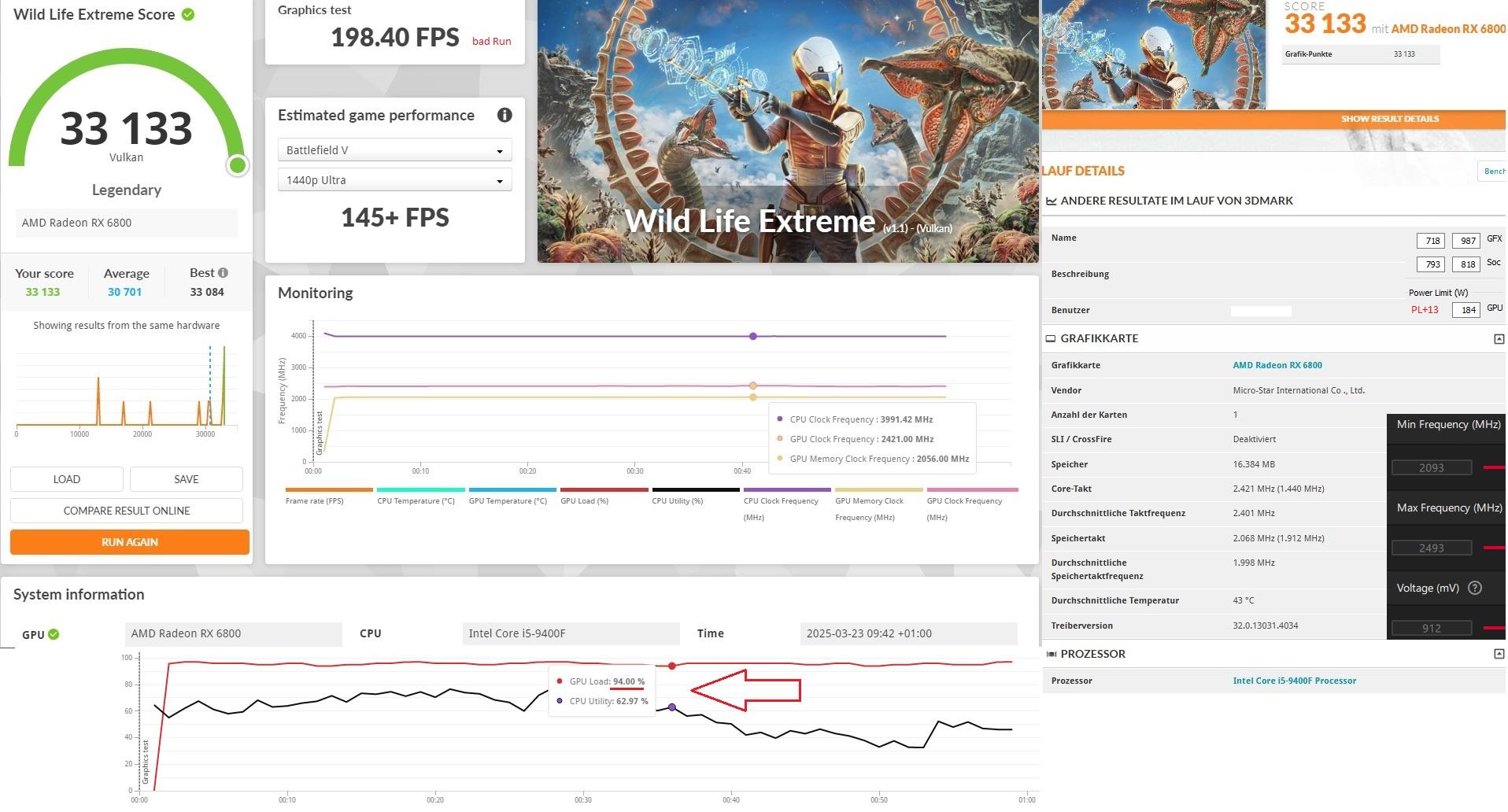1508x812 pixels.
Task: Click the Speichertakt value 2.068 MHz (1.912 MHz)
Action: pyautogui.click(x=1278, y=538)
